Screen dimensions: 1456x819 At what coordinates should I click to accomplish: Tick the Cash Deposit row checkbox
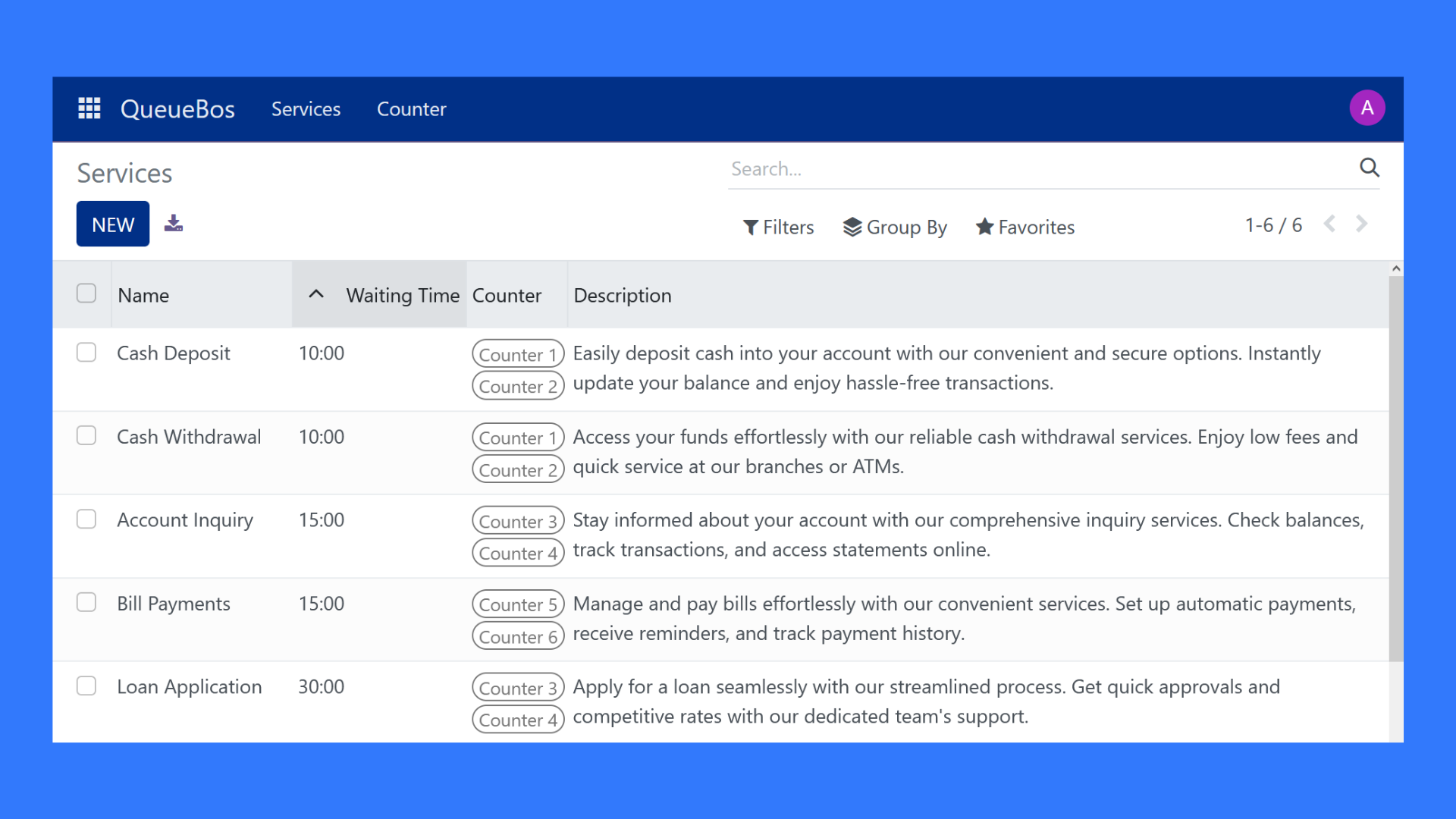coord(86,353)
